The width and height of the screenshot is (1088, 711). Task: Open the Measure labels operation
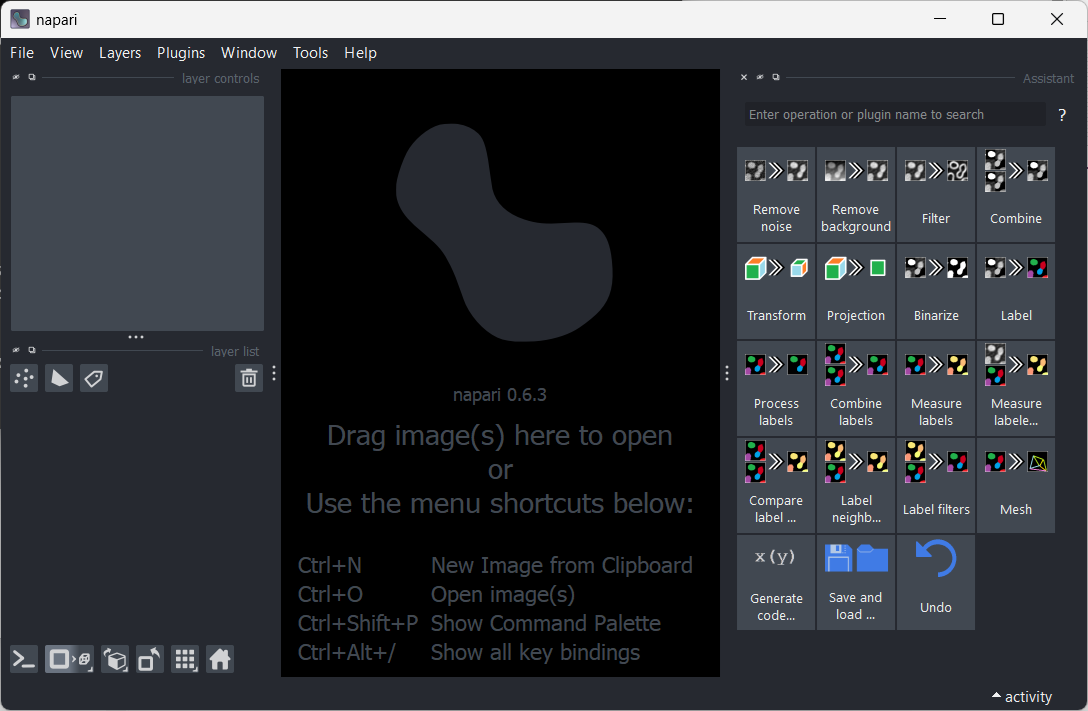(935, 388)
